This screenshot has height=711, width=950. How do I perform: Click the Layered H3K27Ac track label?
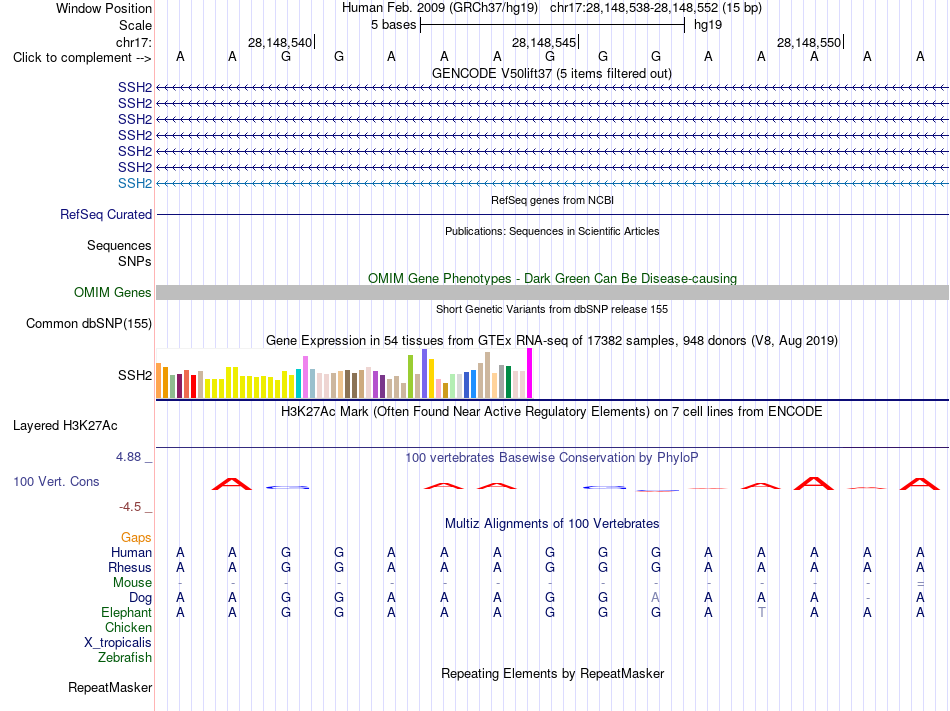(65, 426)
